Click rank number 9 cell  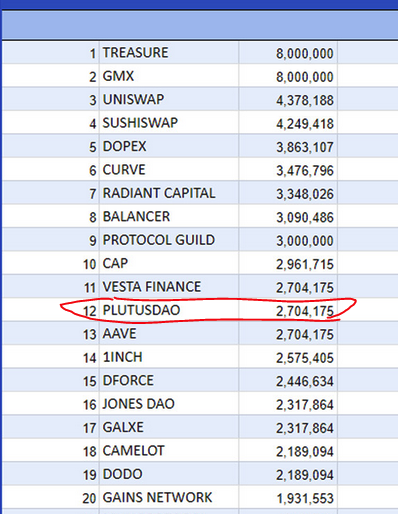(51, 239)
